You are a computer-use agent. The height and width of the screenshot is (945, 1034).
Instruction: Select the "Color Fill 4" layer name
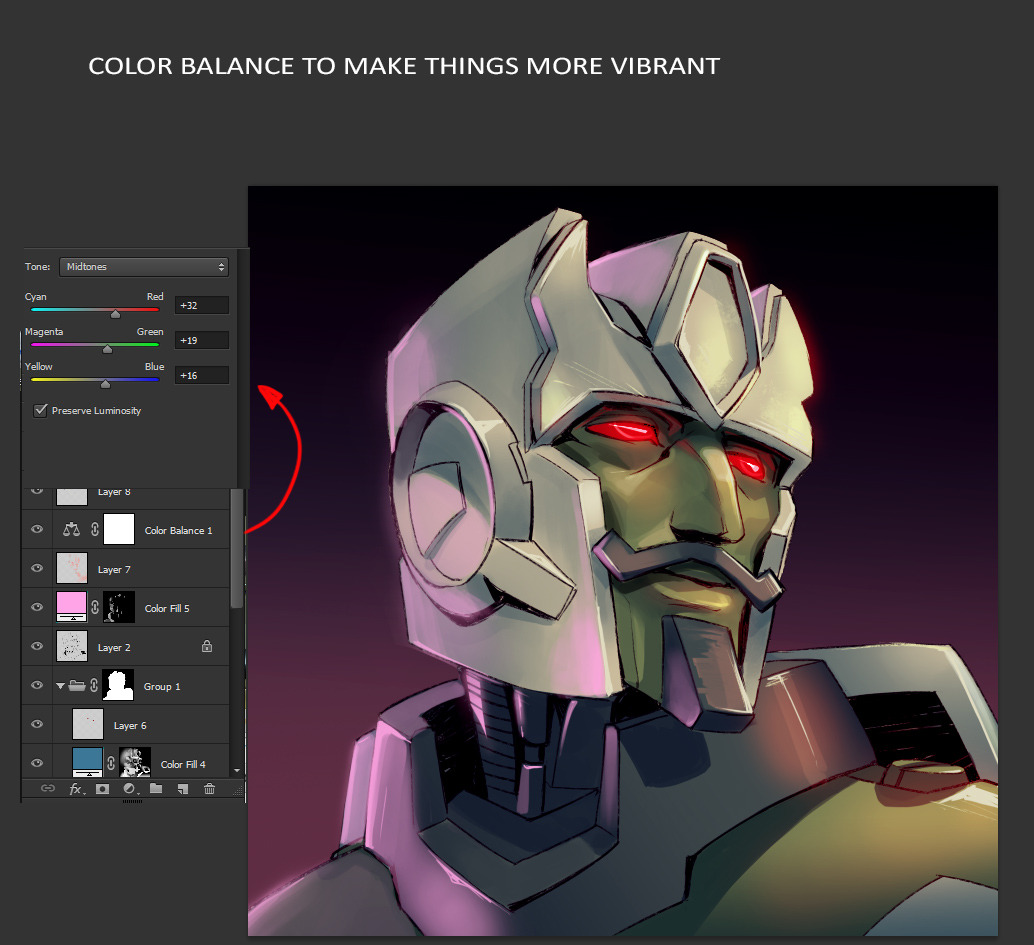[x=183, y=764]
